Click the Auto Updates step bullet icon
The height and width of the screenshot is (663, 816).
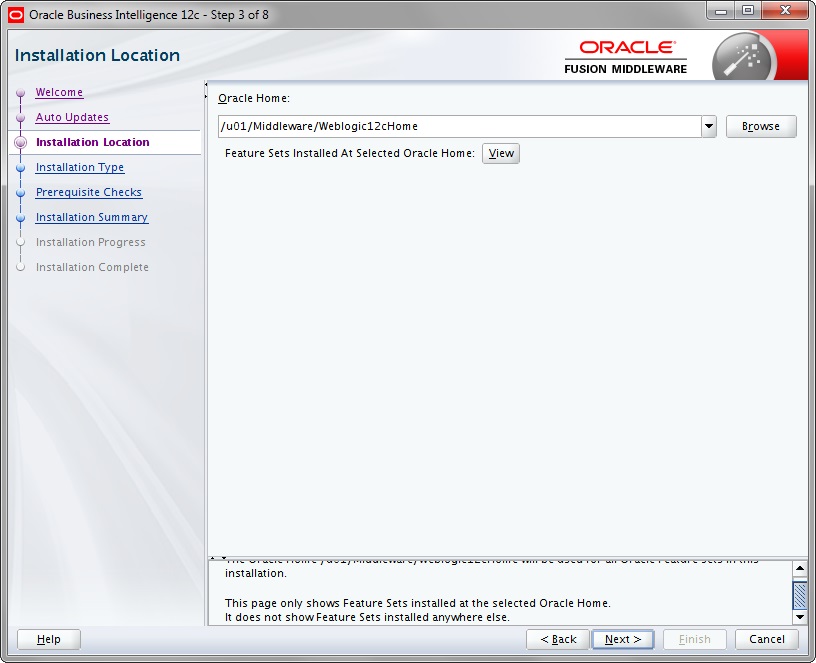(20, 118)
